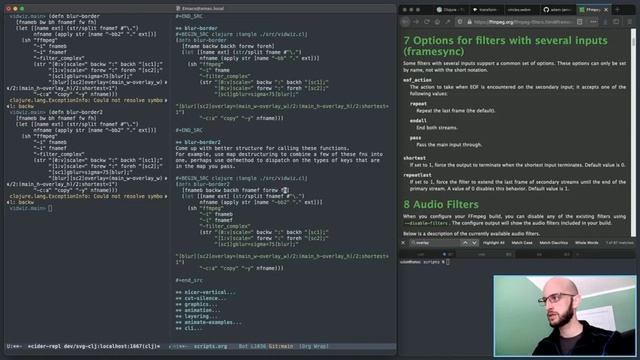Open reader view icon in address bar
Viewport: 640px width, 360px height.
[580, 22]
